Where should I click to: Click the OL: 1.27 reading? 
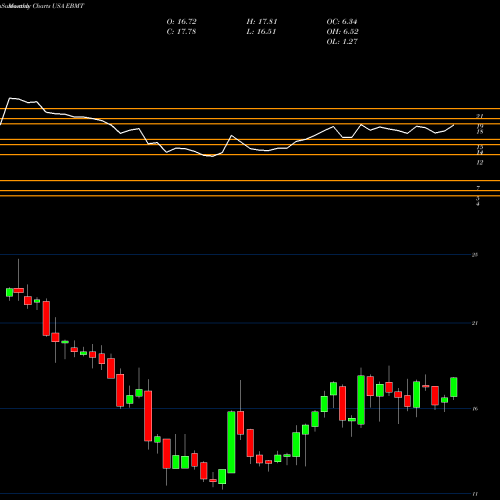[x=342, y=42]
